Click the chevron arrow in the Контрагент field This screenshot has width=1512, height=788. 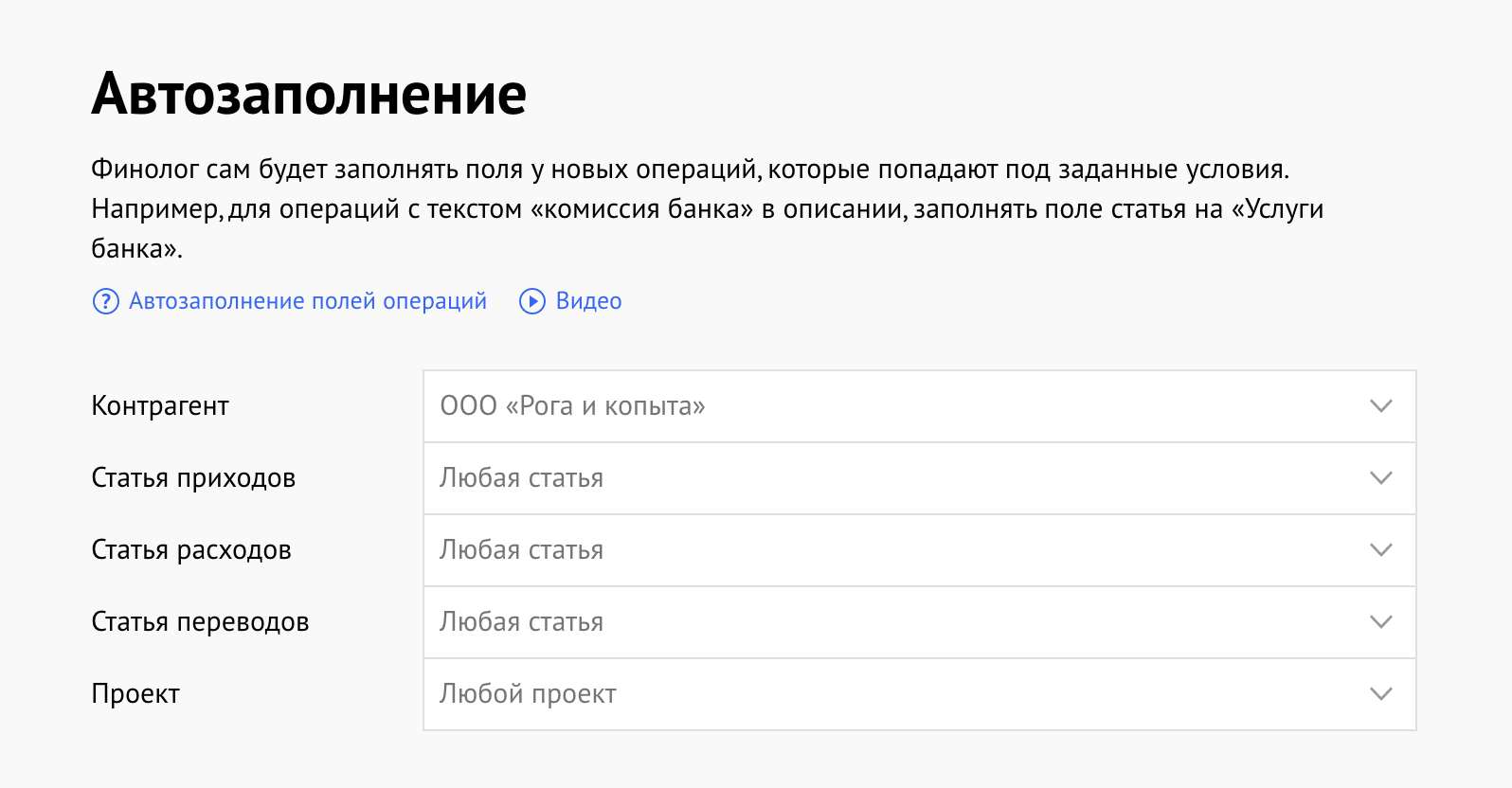tap(1381, 406)
